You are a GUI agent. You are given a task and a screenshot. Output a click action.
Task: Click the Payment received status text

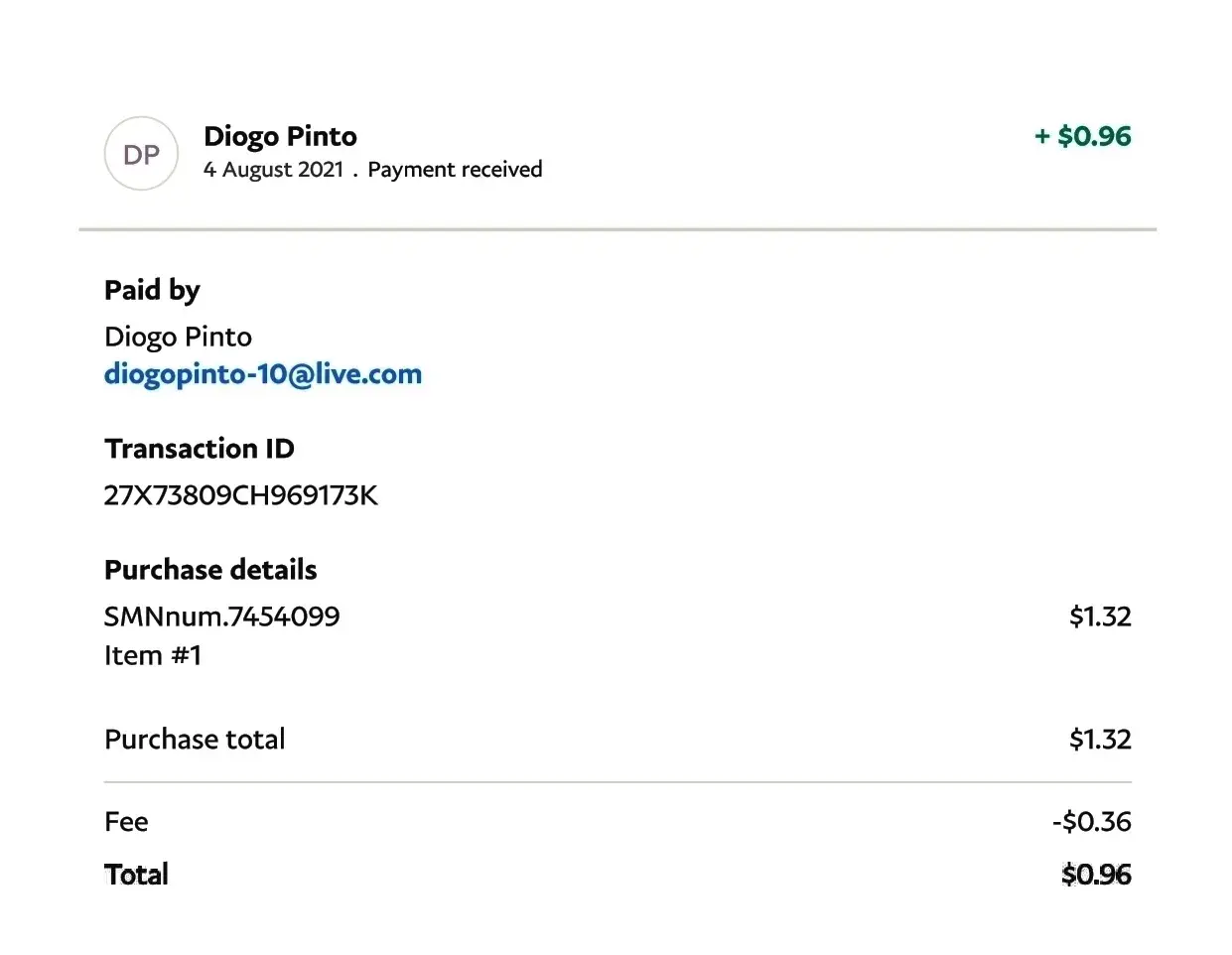tap(455, 170)
